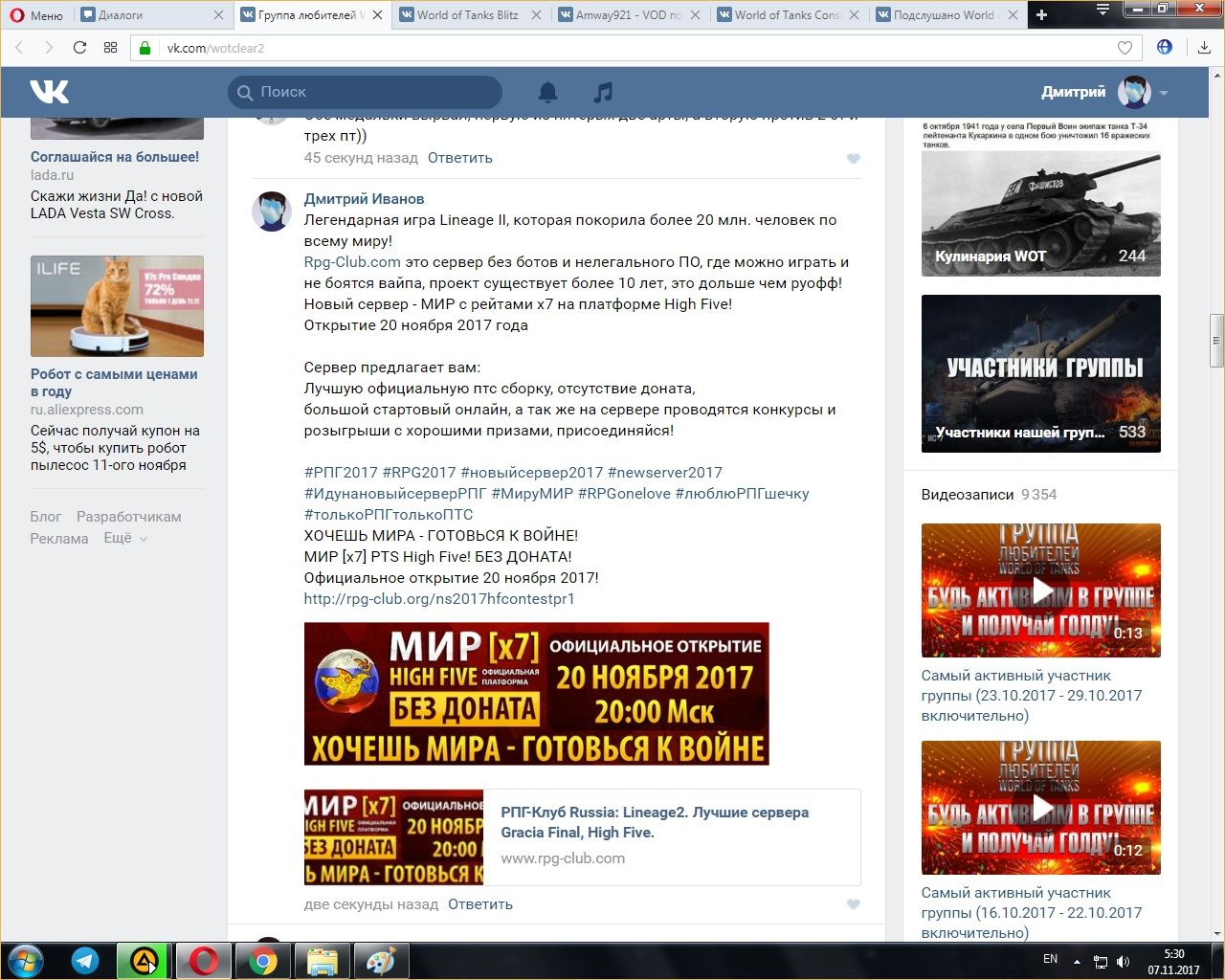Open ILIFE robot cat ad image
The width and height of the screenshot is (1225, 980).
(x=117, y=306)
